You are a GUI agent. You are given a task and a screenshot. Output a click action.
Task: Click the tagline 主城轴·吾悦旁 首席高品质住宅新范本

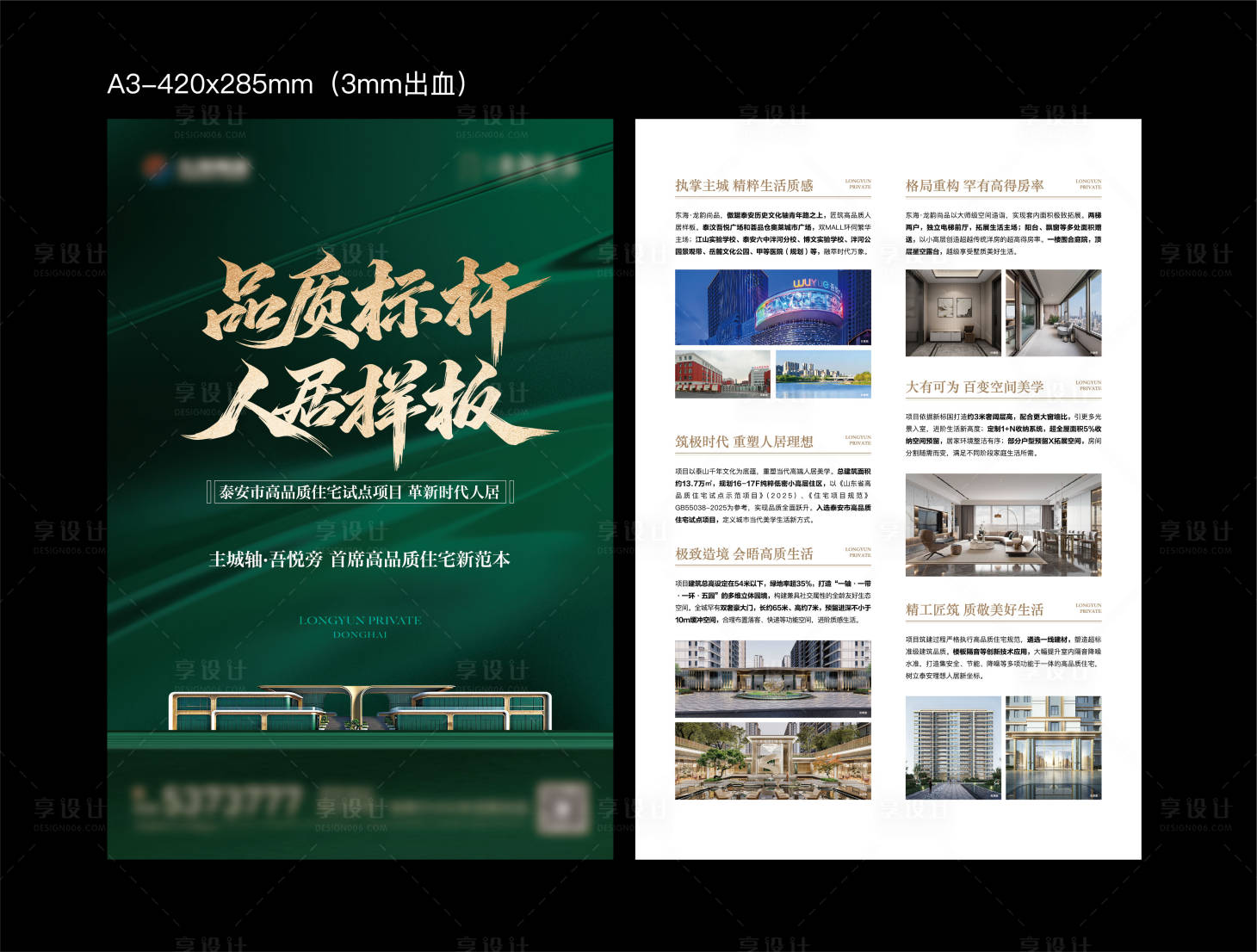362,559
